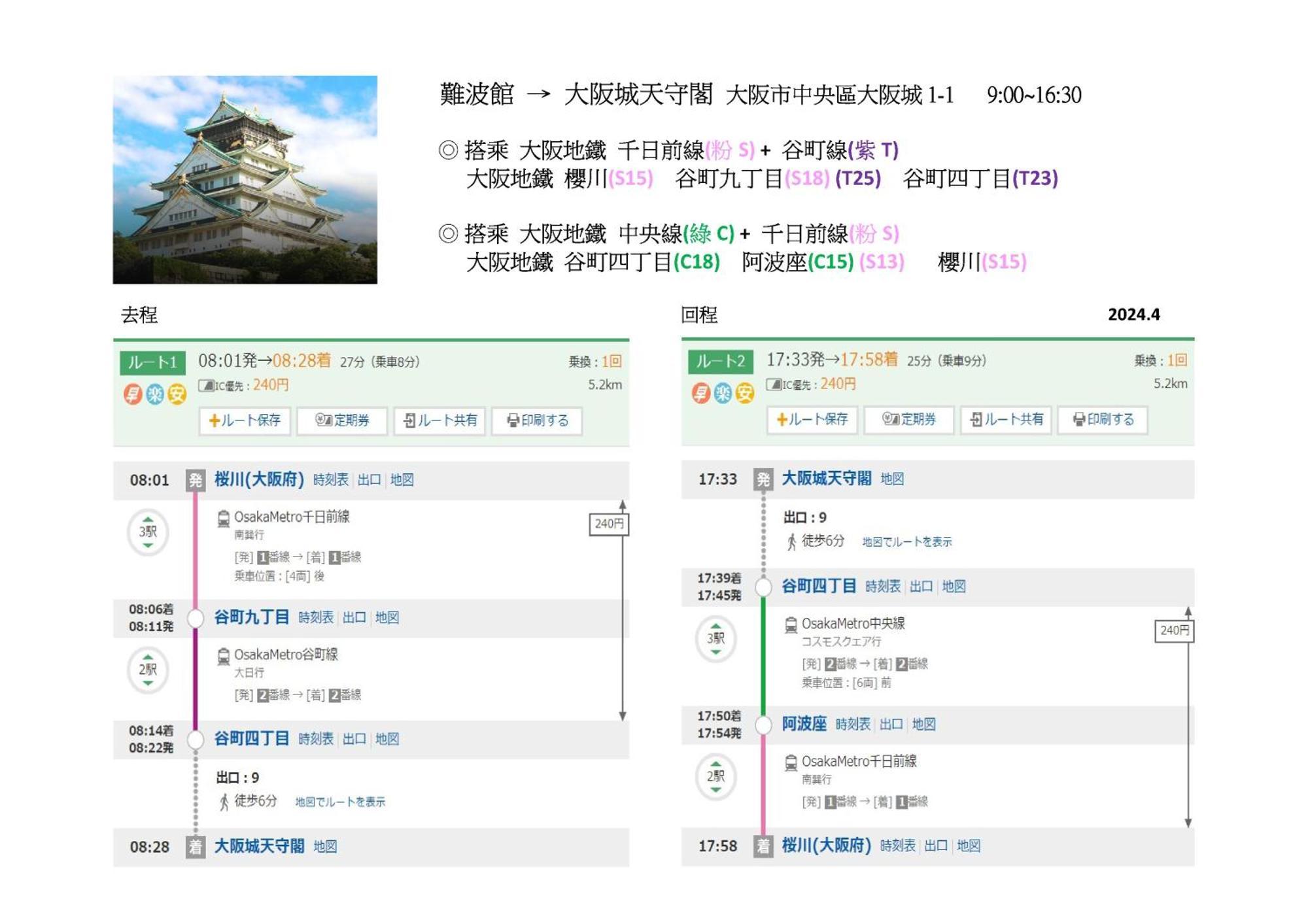Open 時刻表 for 桜川 at 17:58
Viewport: 1308px width, 924px height.
tap(897, 846)
